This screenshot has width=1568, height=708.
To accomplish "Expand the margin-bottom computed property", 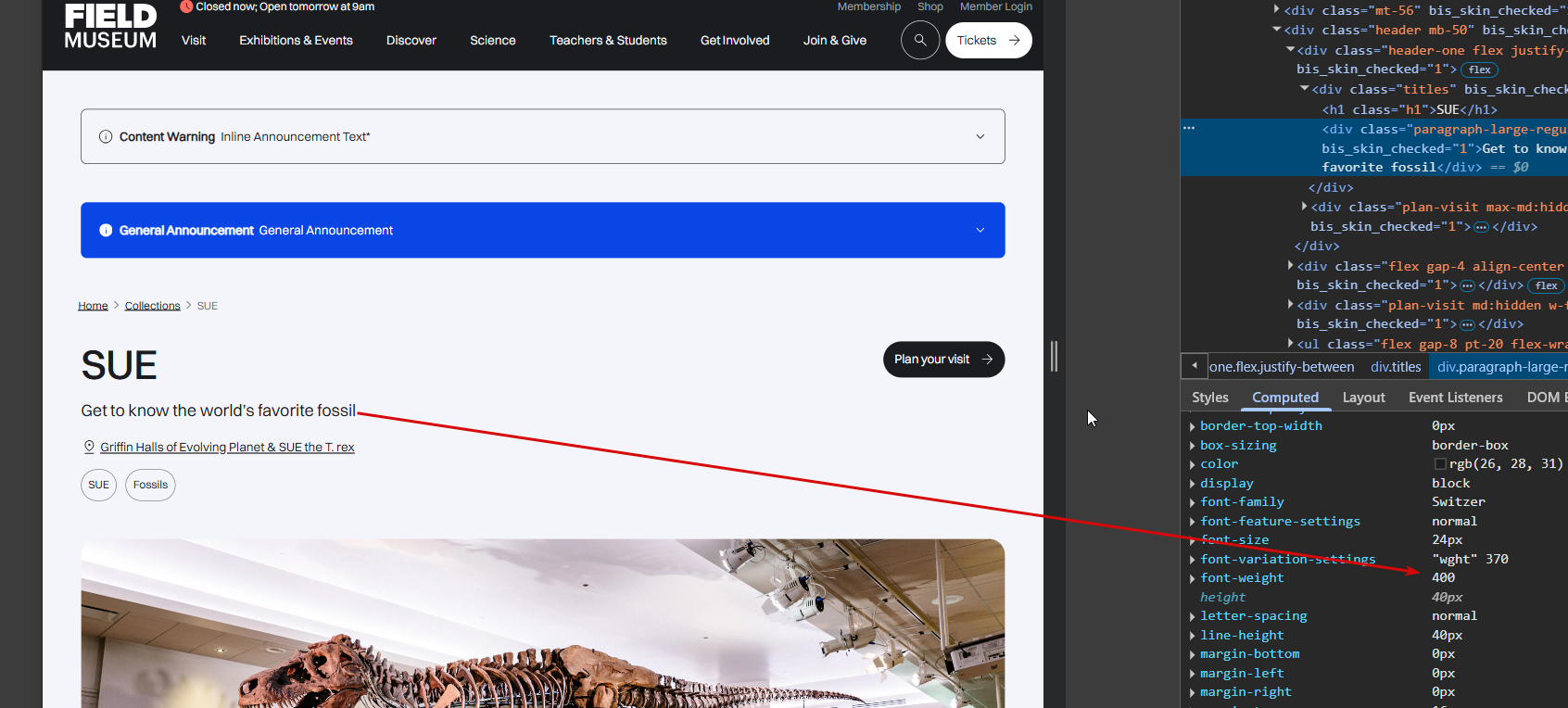I will click(x=1193, y=654).
